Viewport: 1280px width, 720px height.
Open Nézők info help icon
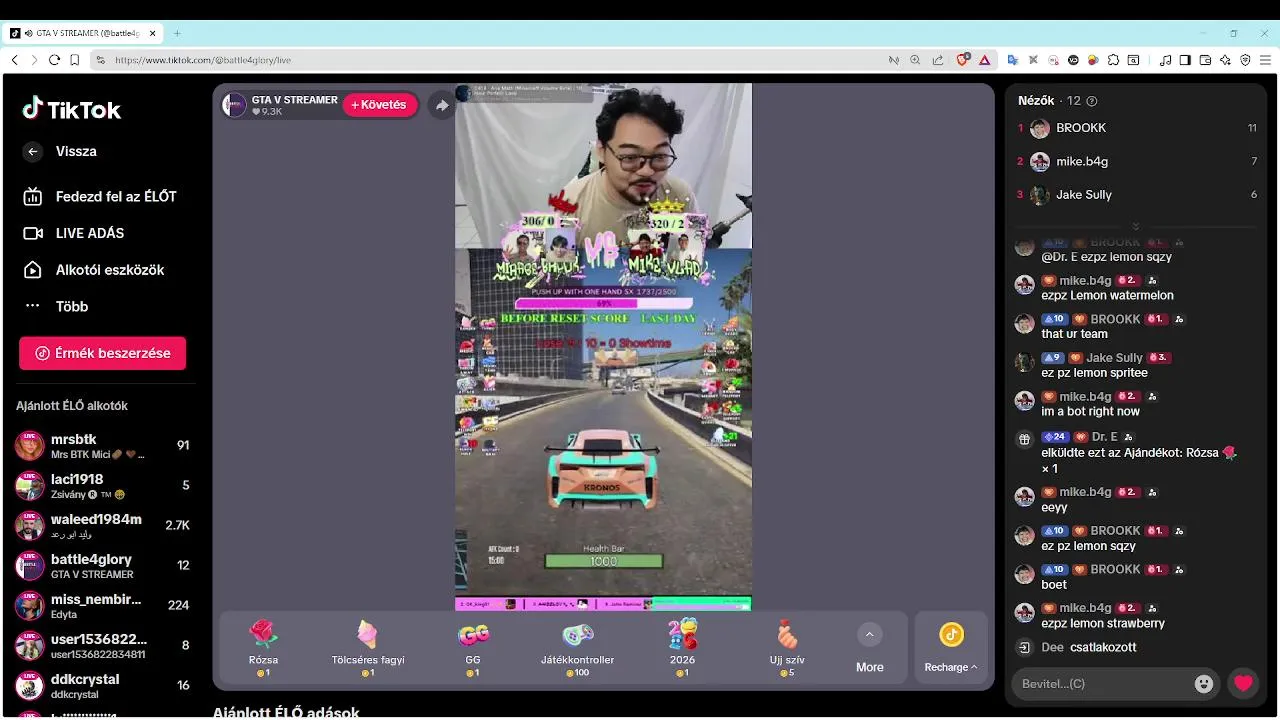click(x=1092, y=101)
